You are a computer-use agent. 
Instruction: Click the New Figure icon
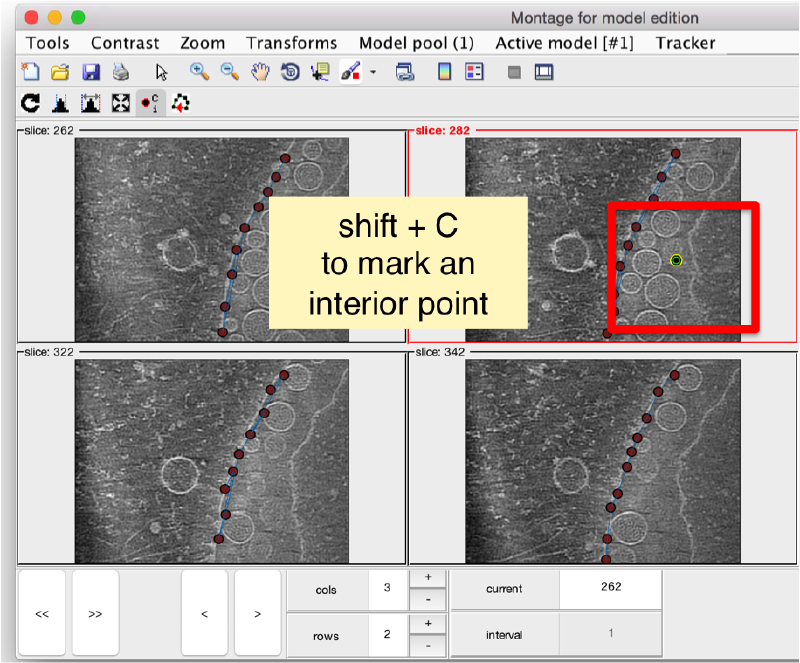coord(30,72)
